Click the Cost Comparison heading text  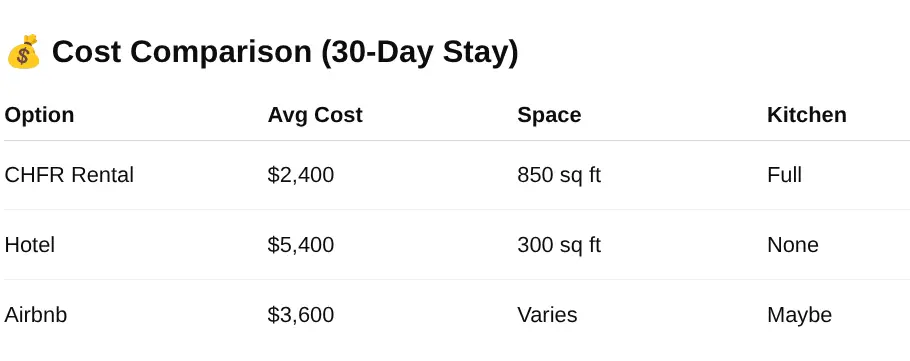tap(285, 52)
